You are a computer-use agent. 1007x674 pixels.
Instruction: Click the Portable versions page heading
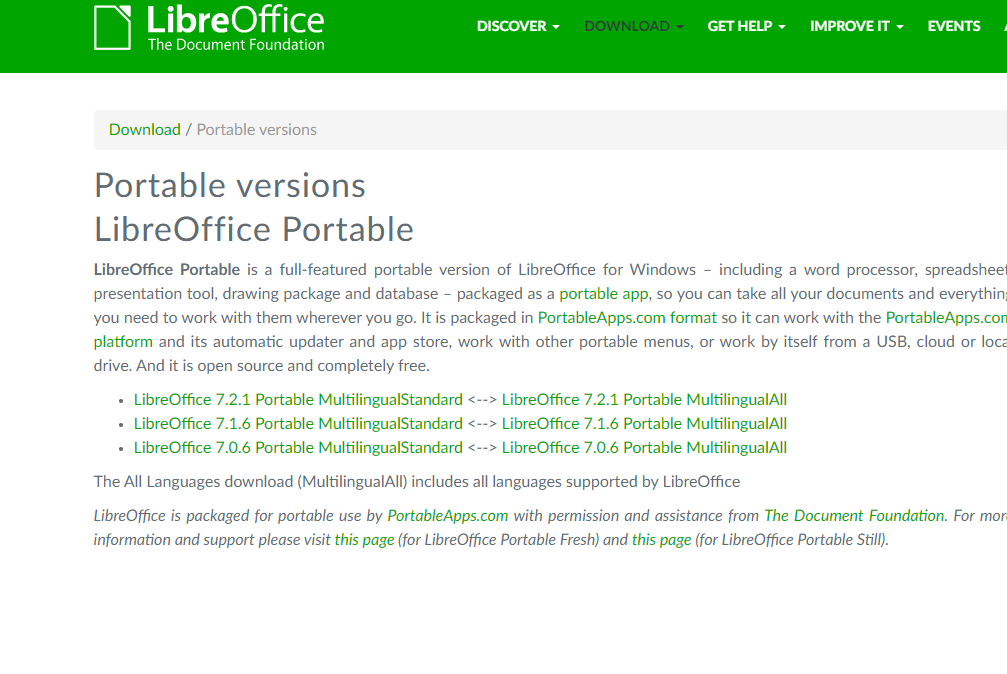coord(230,186)
